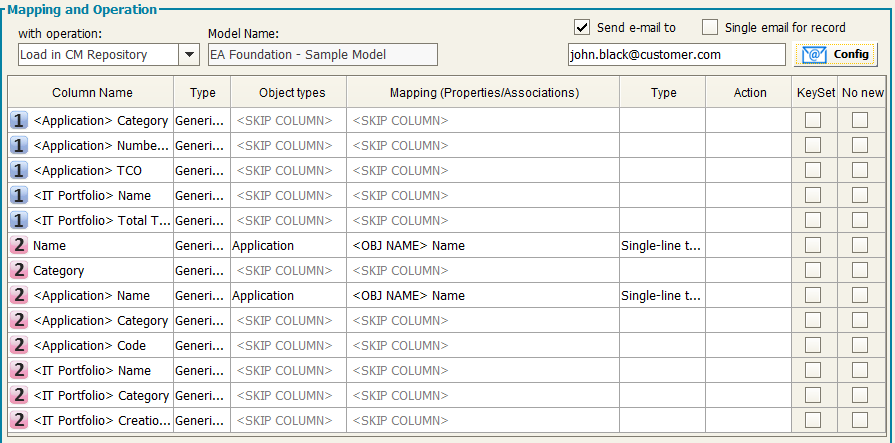Click sheet 2 icon beside <IT Portfolio> Creation row
895x443 pixels.
pos(19,421)
